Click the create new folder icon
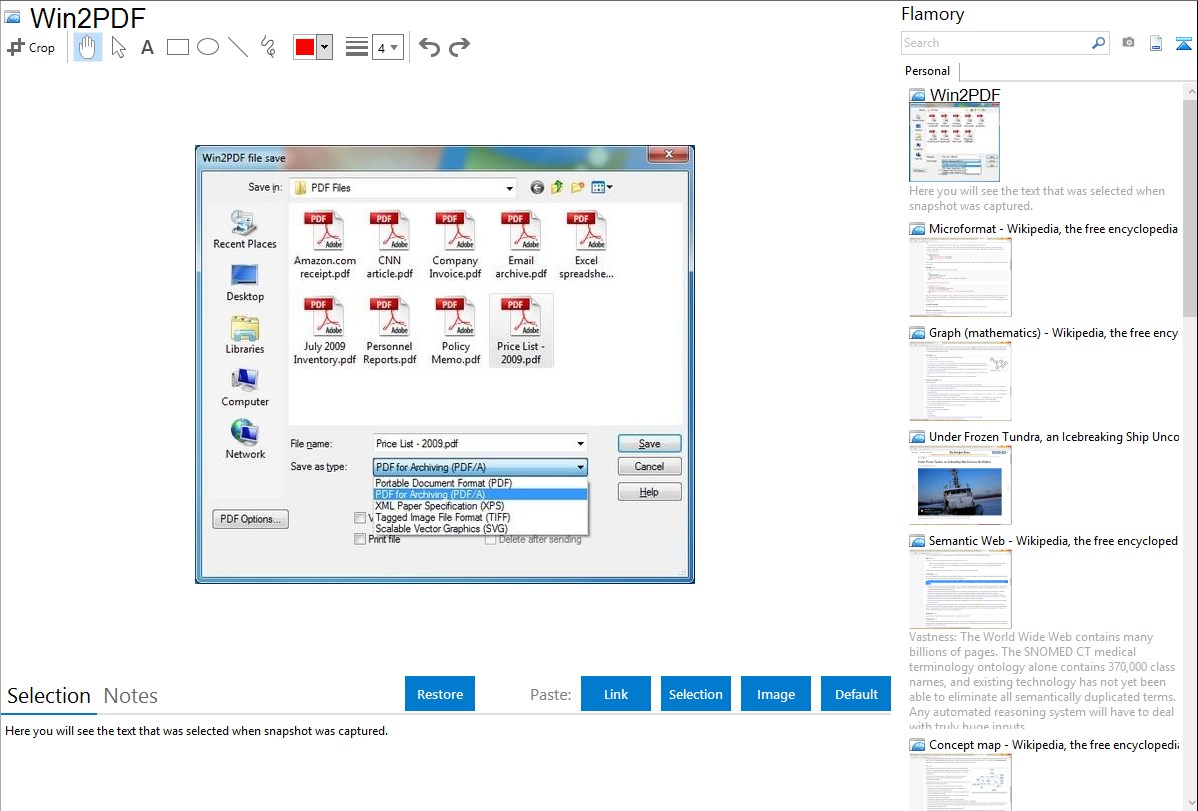Screen dimensions: 1198x811 (578, 187)
